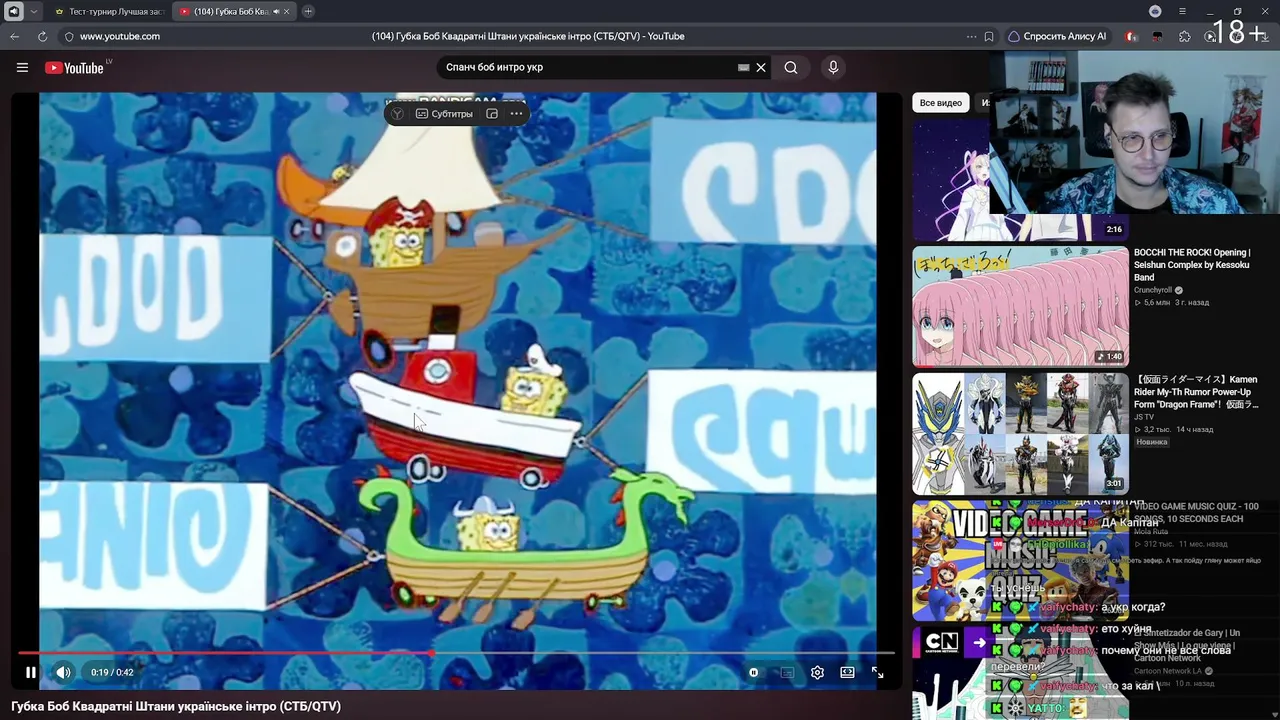Go to the YouTube home logo
Screen dimensions: 1280x720
point(74,68)
